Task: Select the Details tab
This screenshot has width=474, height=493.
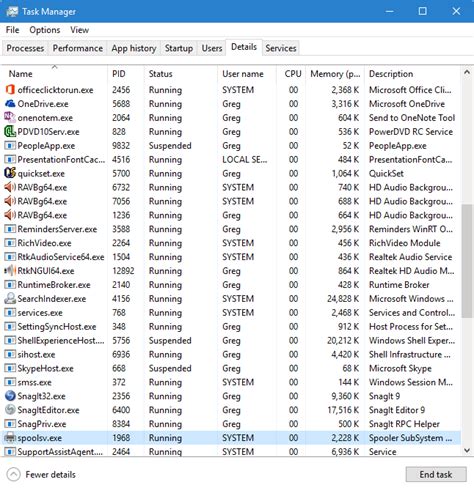Action: click(x=244, y=47)
